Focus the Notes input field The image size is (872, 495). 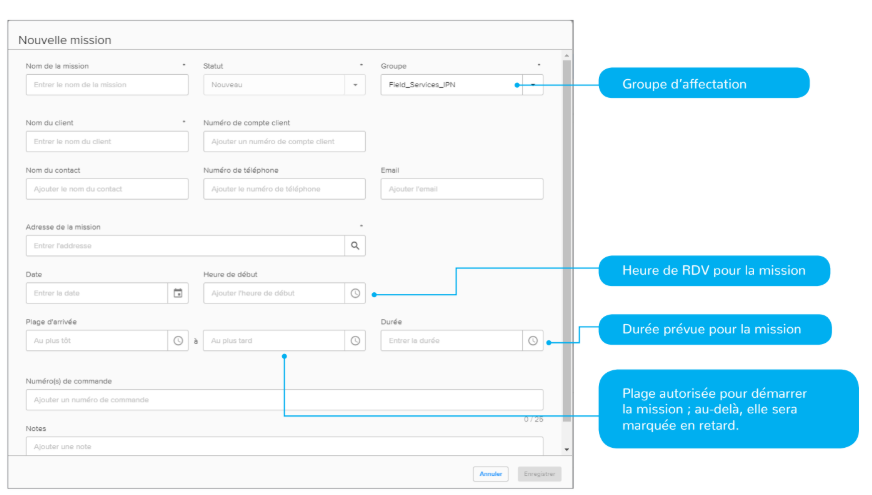pos(284,446)
